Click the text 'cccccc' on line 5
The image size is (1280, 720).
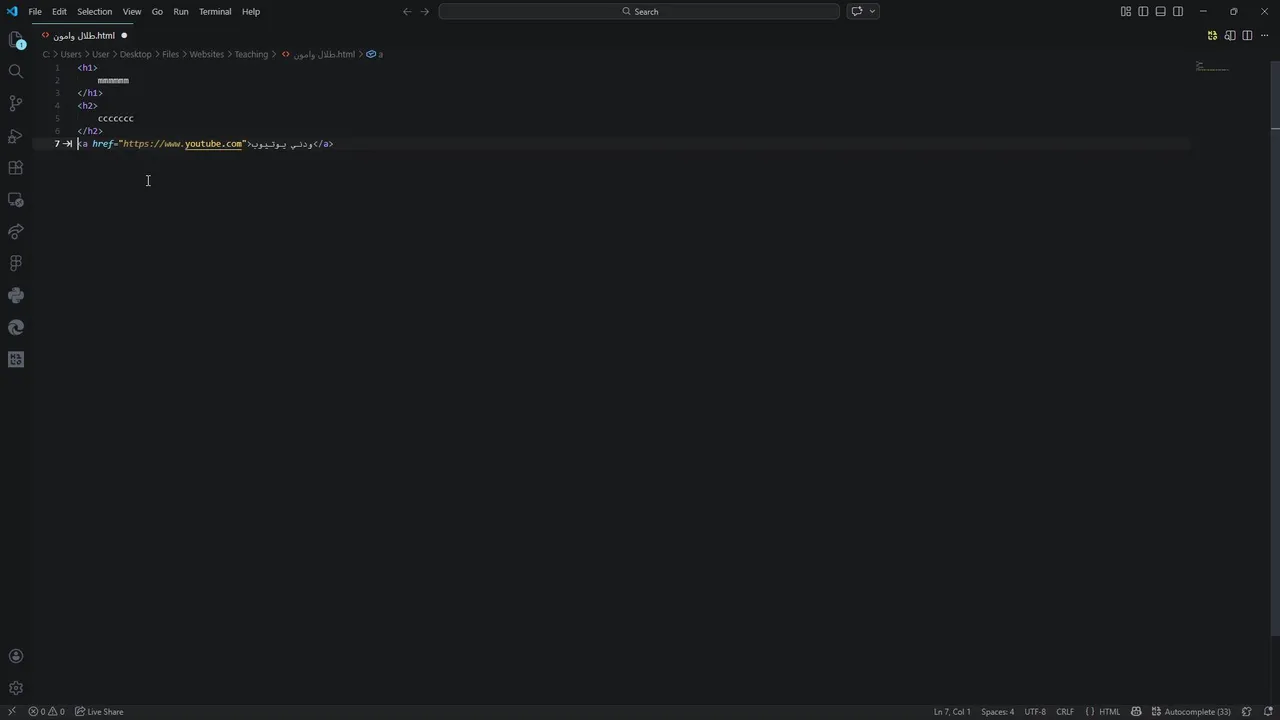pyautogui.click(x=116, y=118)
